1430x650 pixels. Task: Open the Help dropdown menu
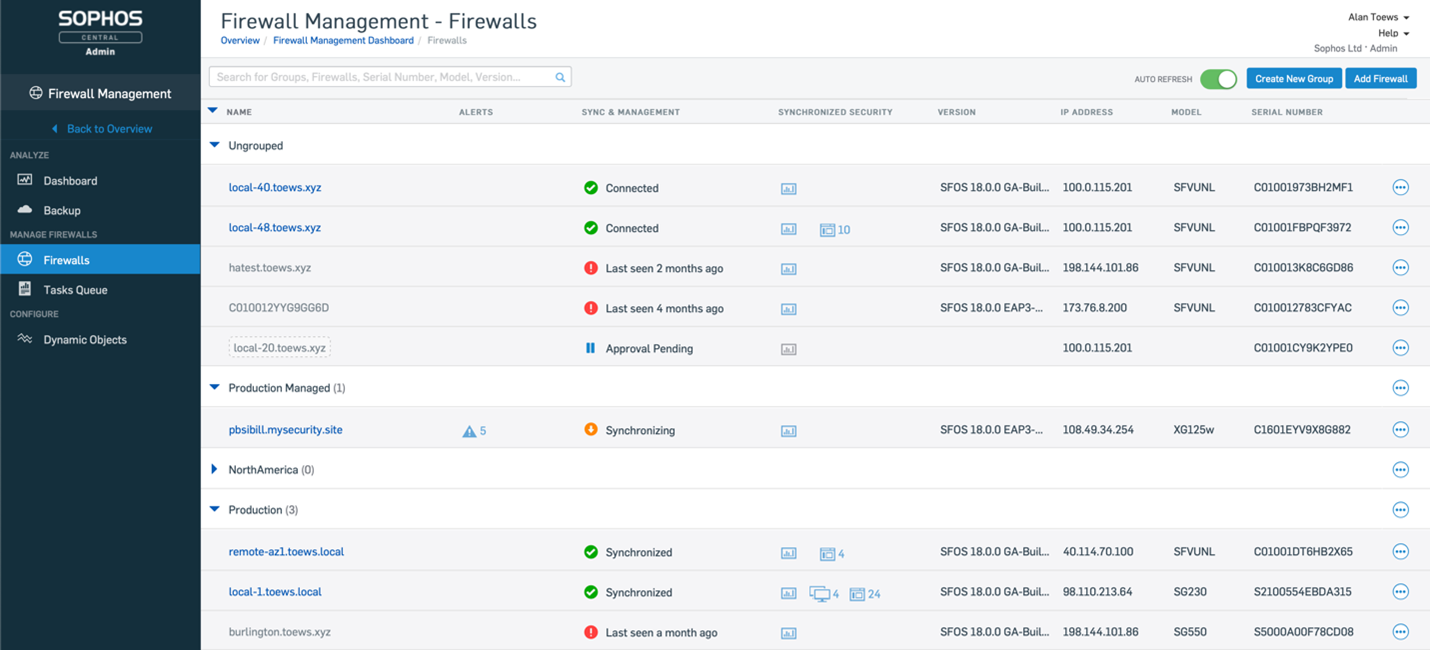coord(1393,33)
